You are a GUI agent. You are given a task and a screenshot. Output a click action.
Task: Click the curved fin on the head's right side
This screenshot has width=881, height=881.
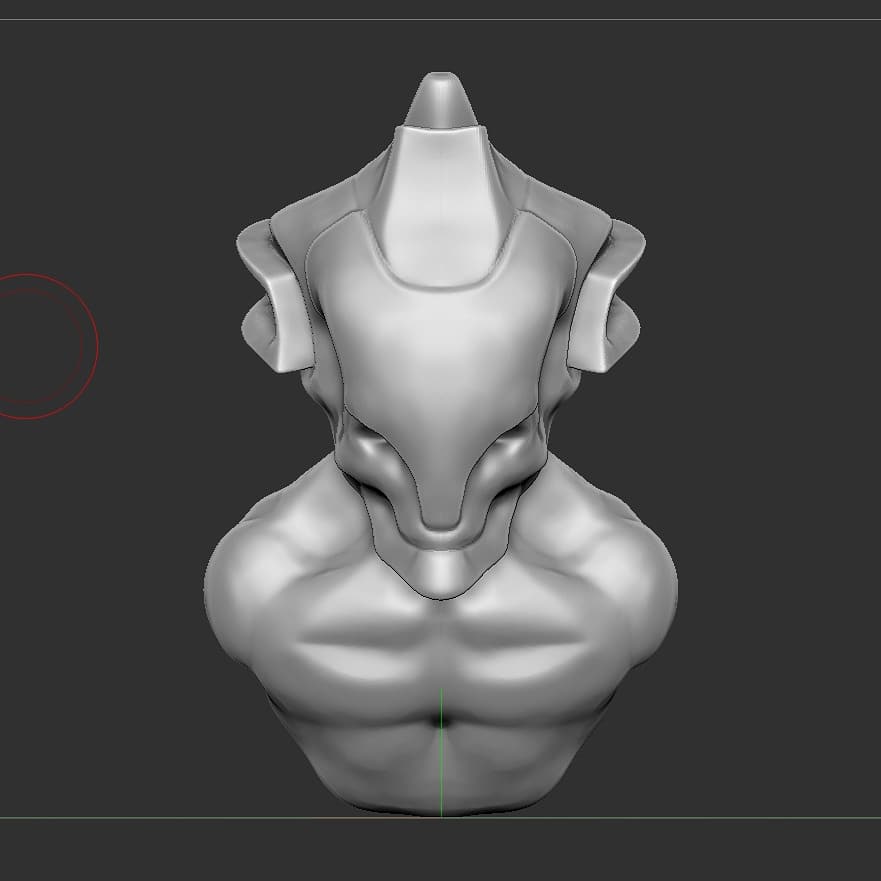click(x=607, y=296)
